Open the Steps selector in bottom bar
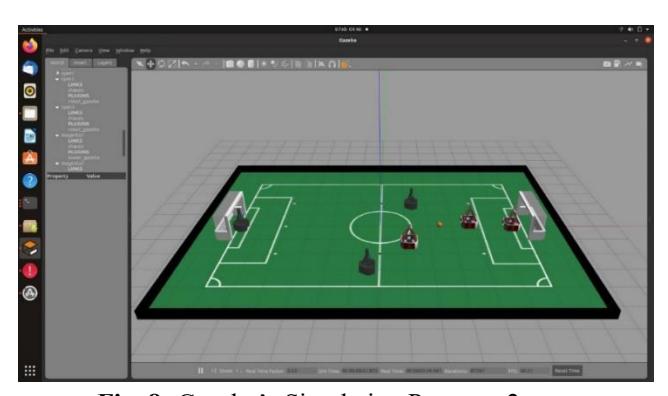The image size is (668, 396). point(229,371)
